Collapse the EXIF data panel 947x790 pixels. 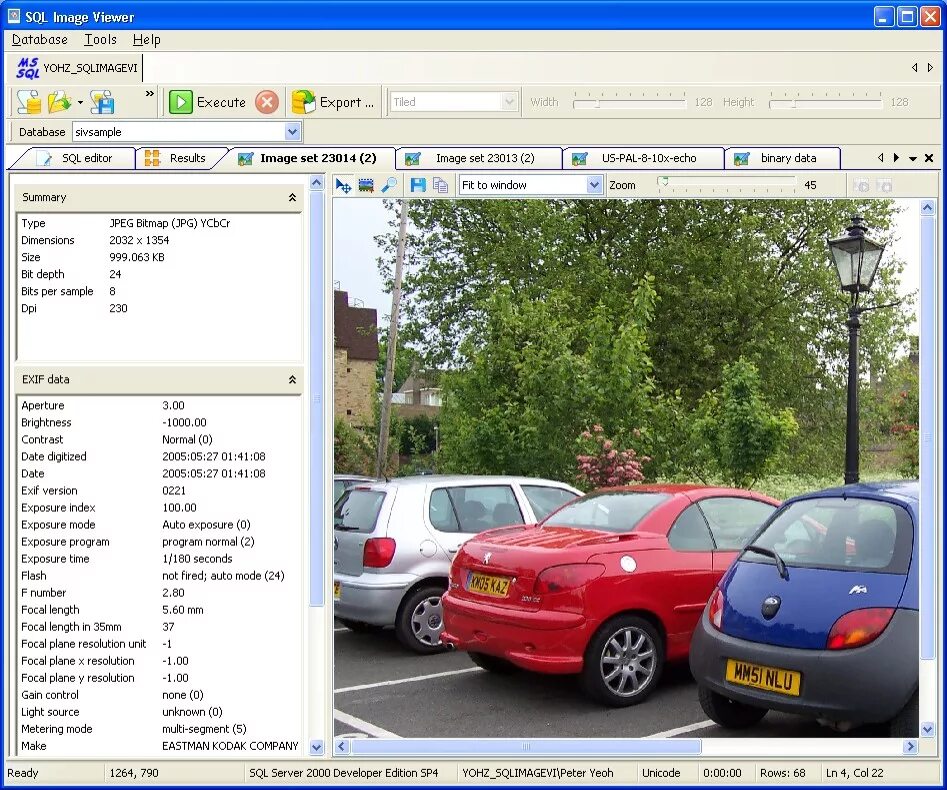[292, 380]
